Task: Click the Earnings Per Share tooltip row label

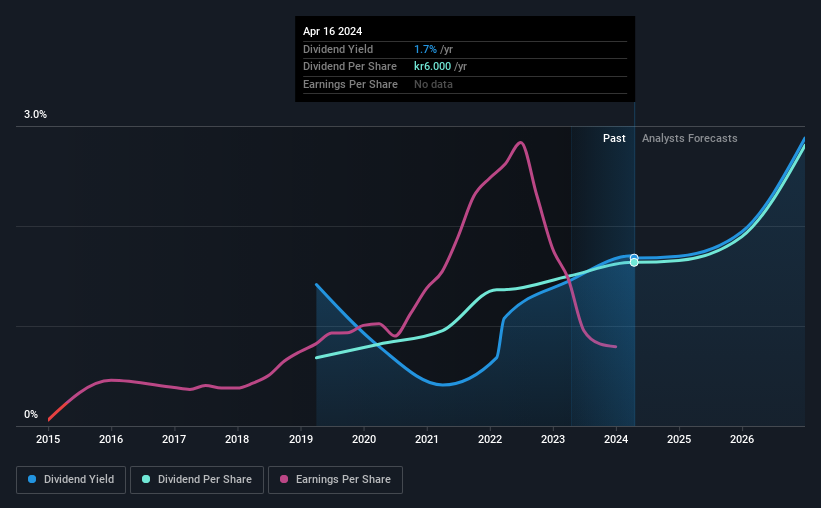Action: pyautogui.click(x=350, y=84)
